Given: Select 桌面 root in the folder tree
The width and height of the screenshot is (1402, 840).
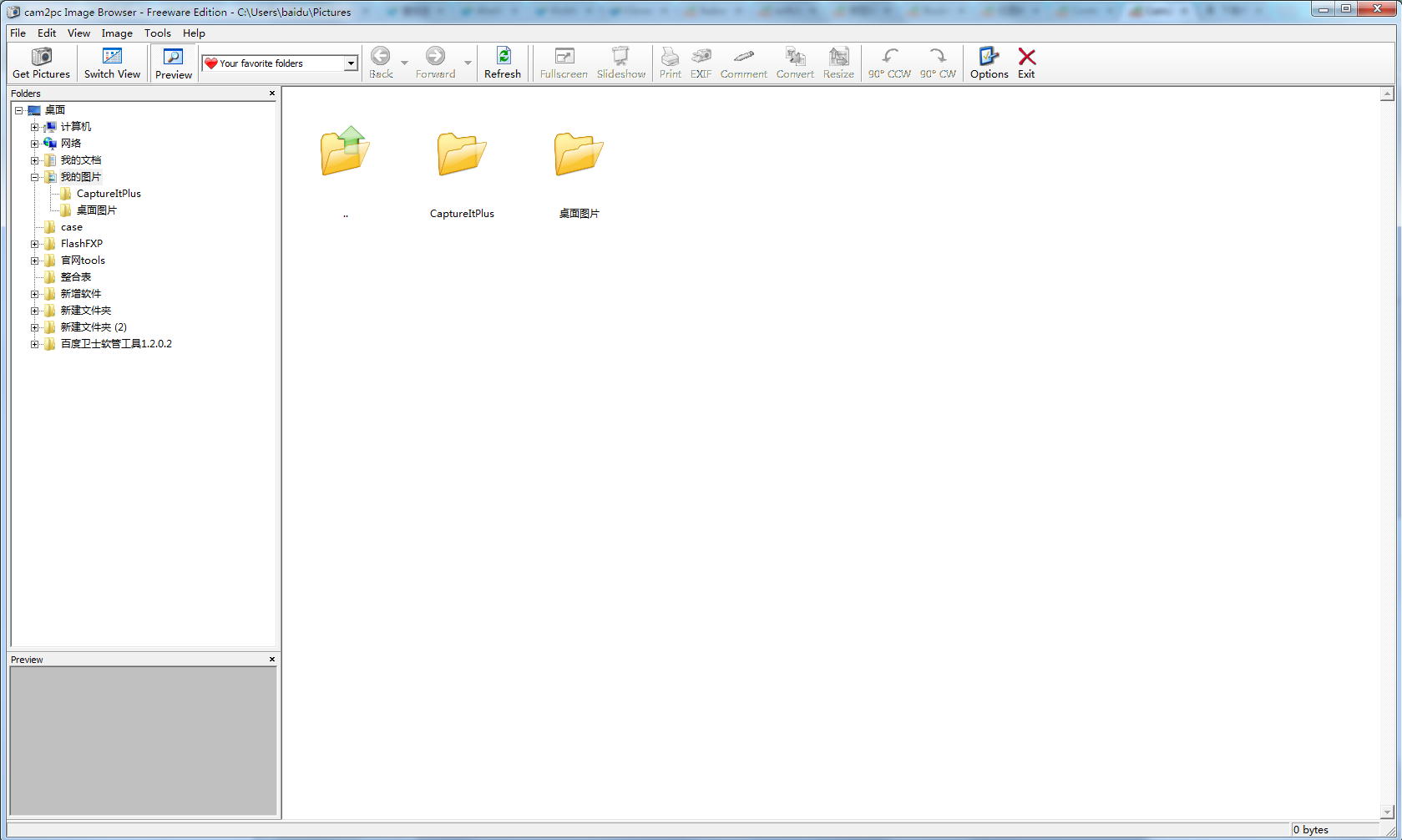Looking at the screenshot, I should click(55, 110).
